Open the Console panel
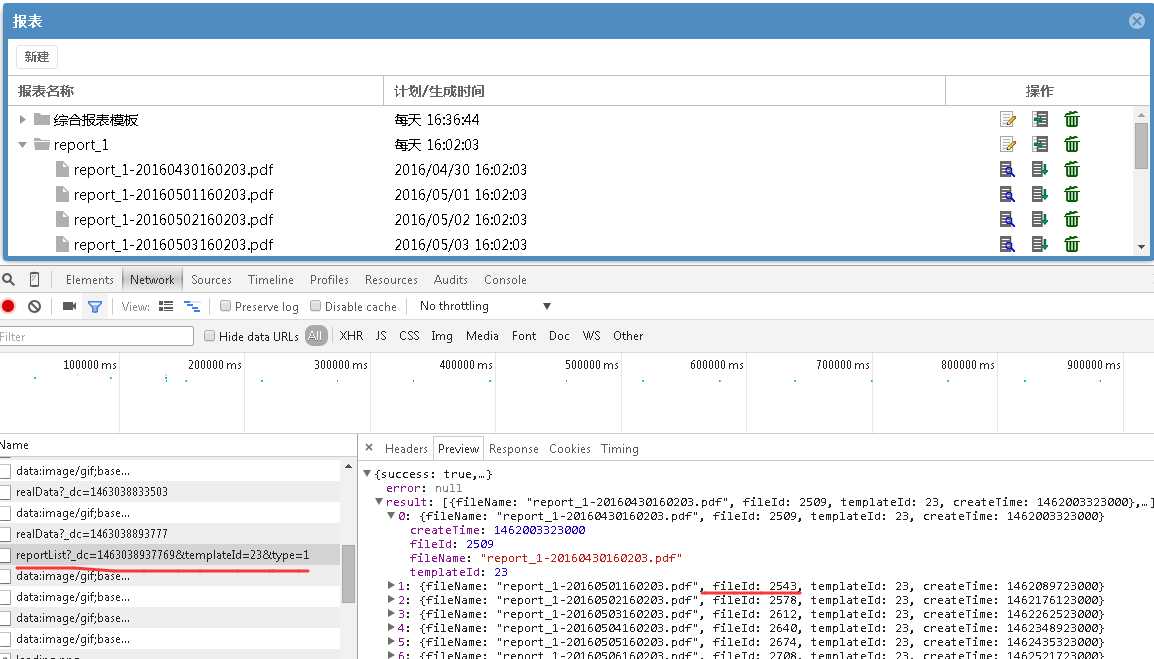Image resolution: width=1154 pixels, height=659 pixels. [x=505, y=280]
